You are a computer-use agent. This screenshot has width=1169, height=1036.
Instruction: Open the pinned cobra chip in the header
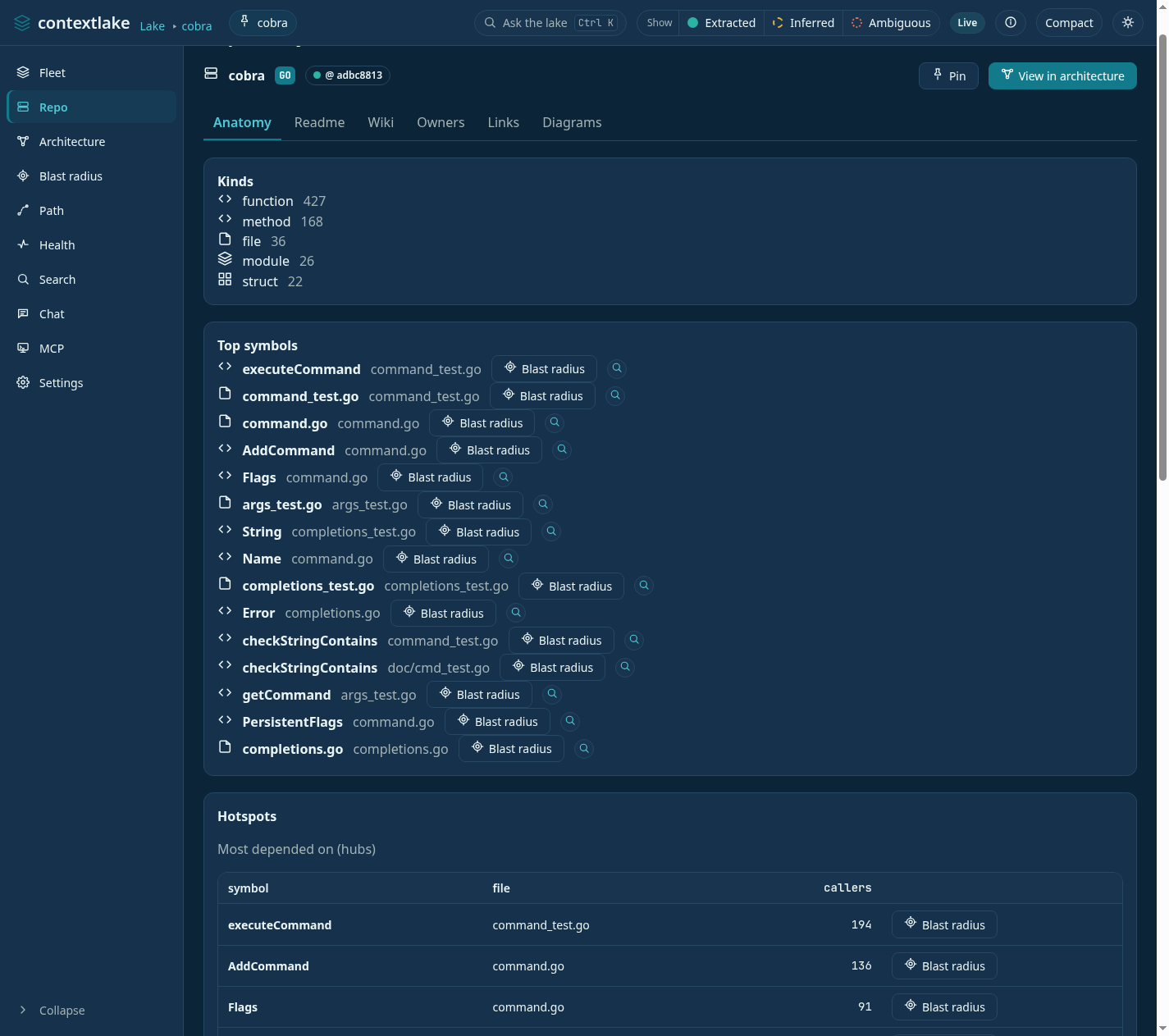click(x=263, y=23)
